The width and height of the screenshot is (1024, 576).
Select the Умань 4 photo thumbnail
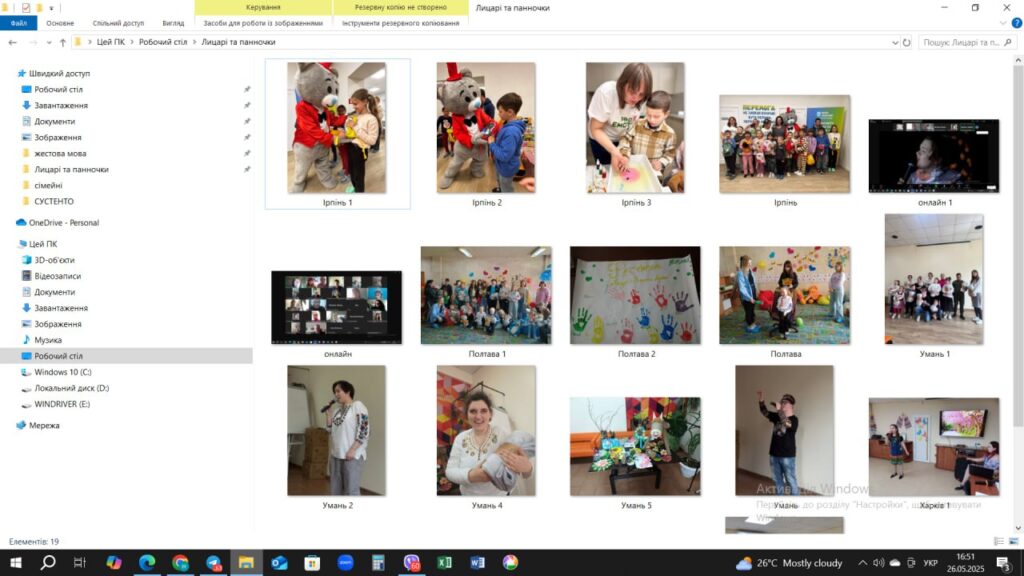487,430
